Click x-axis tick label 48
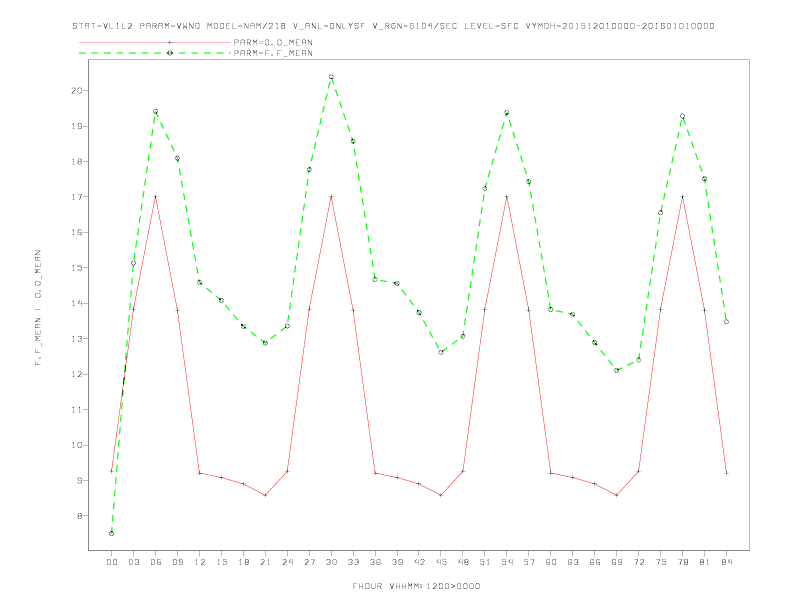Image resolution: width=792 pixels, height=612 pixels. (463, 562)
